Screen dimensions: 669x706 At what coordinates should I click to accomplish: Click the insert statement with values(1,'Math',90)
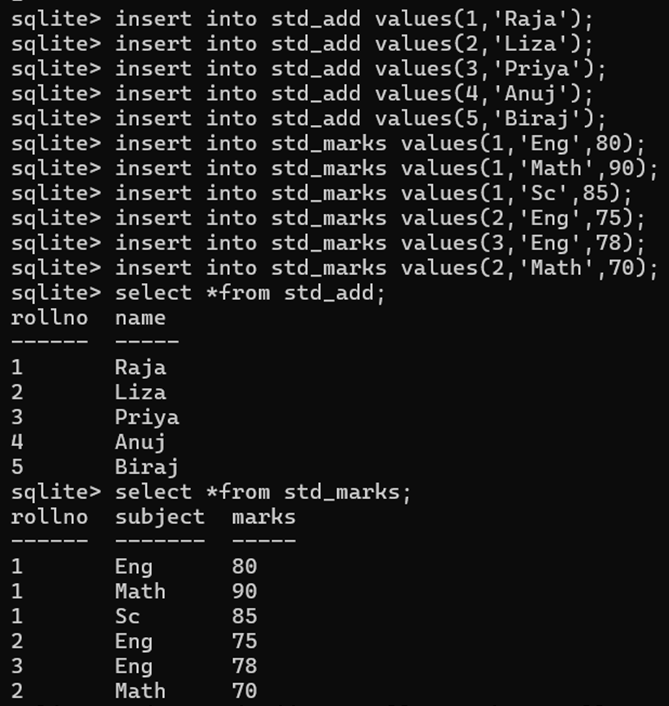387,168
